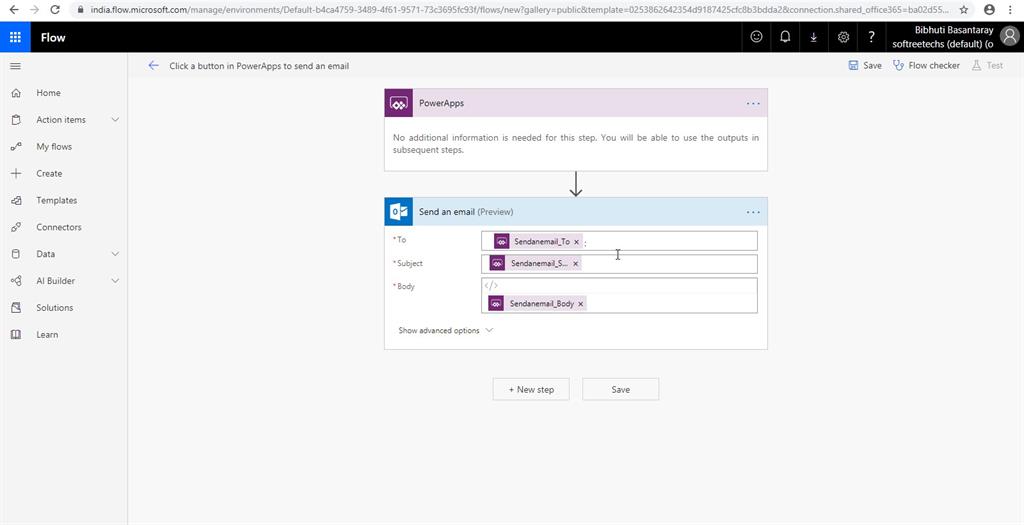Remove the Sendanemail_To token
1024x525 pixels.
[577, 242]
